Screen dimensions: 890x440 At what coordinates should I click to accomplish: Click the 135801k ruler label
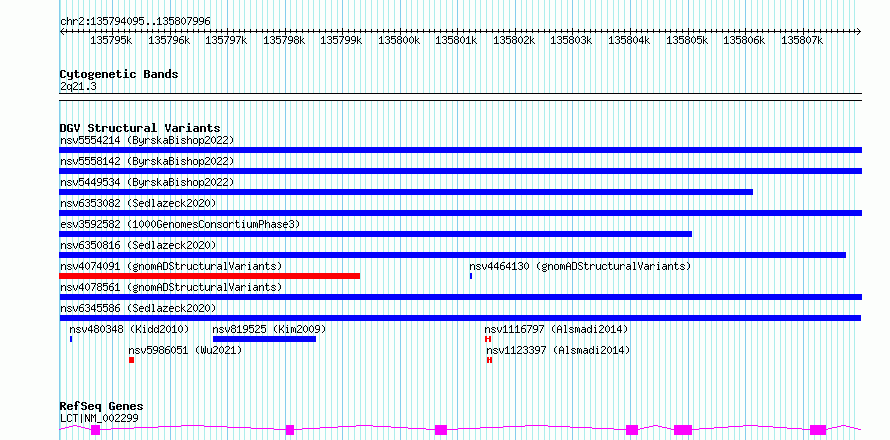pos(457,40)
